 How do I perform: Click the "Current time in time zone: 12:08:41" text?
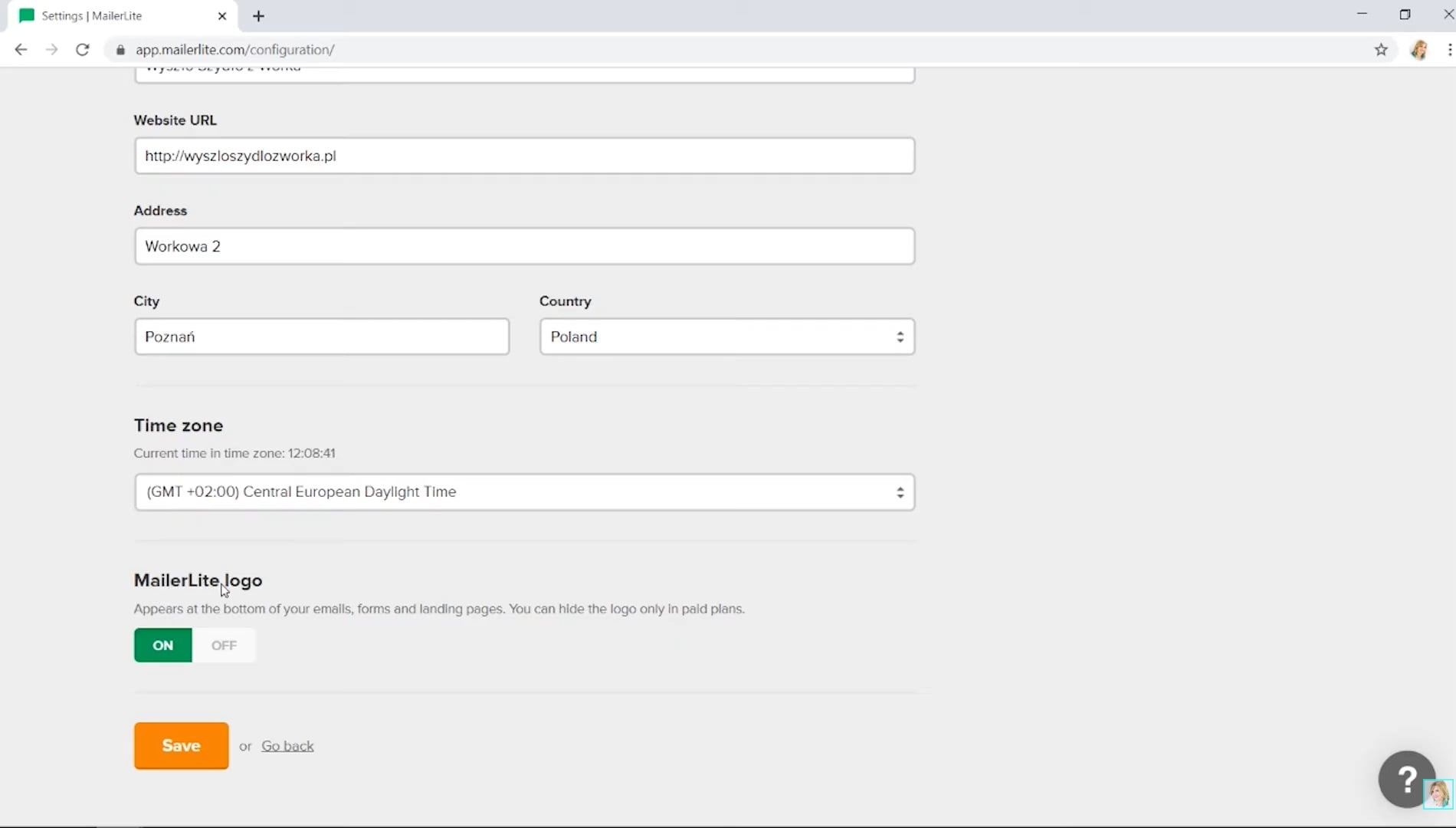234,453
